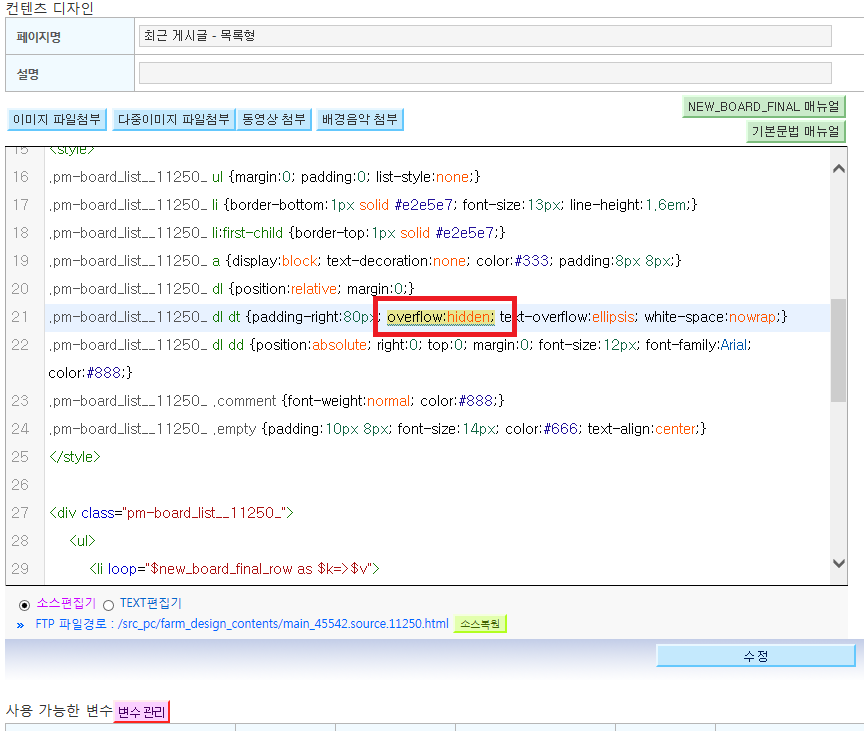This screenshot has width=864, height=731.
Task: Submit changes with the 수정 button
Action: 755,656
